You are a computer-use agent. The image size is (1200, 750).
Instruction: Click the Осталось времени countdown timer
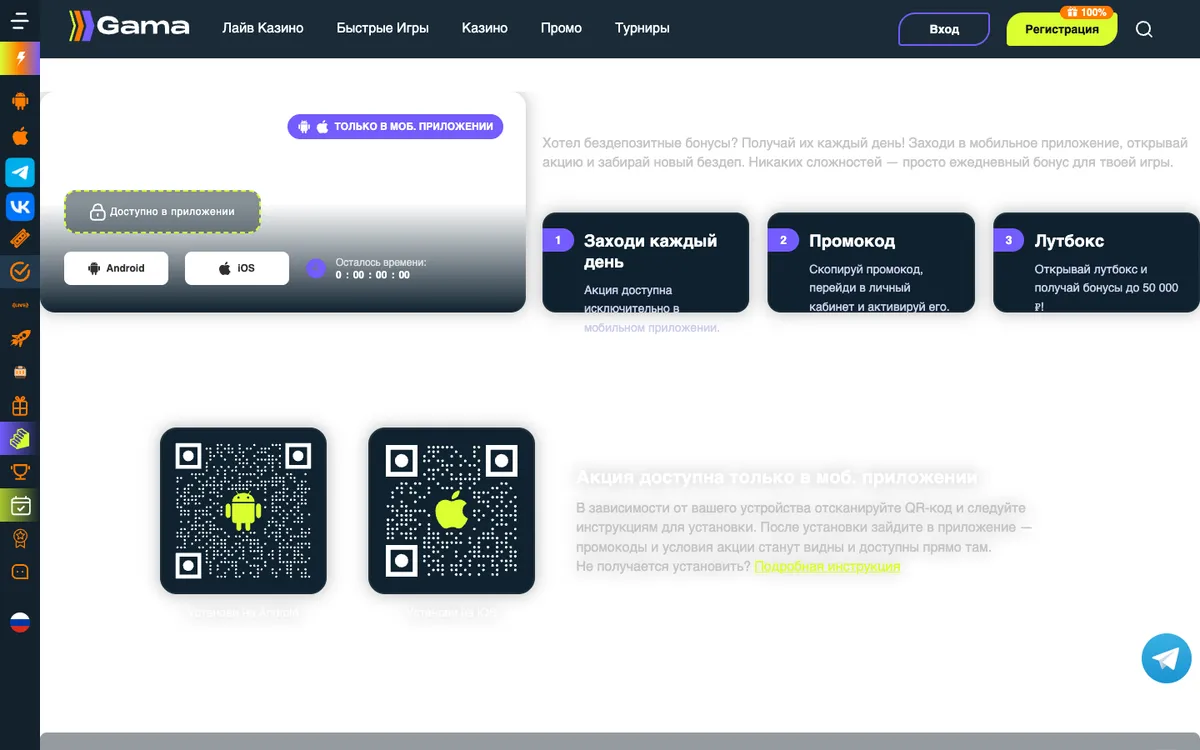367,268
